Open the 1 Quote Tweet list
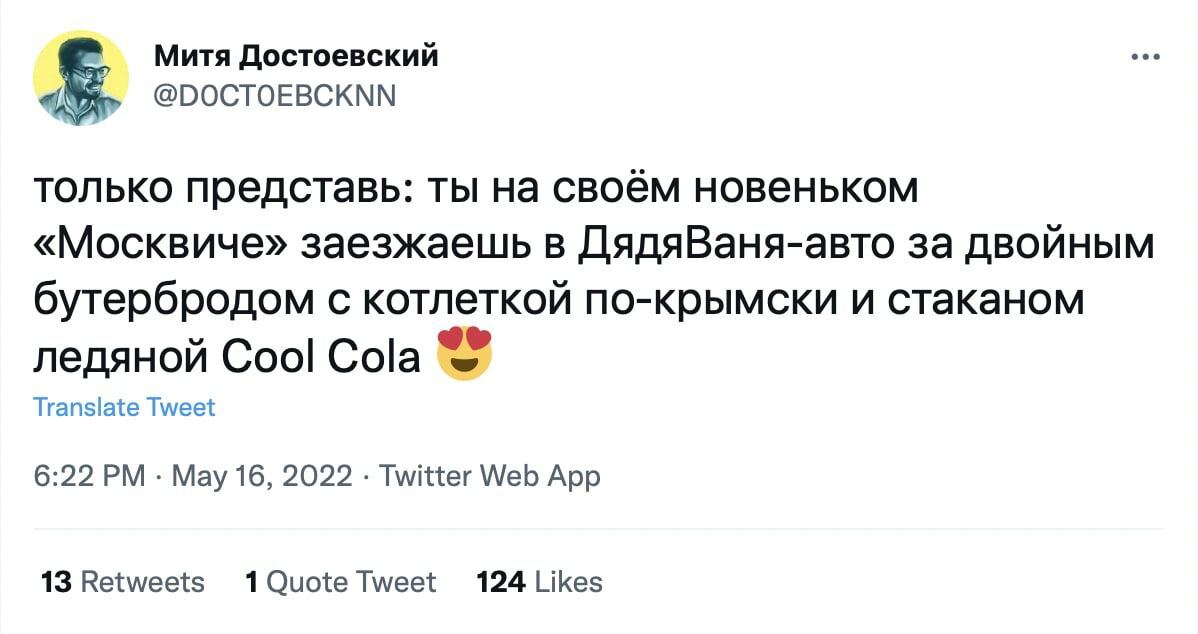Viewport: 1198px width, 634px height. click(x=340, y=581)
